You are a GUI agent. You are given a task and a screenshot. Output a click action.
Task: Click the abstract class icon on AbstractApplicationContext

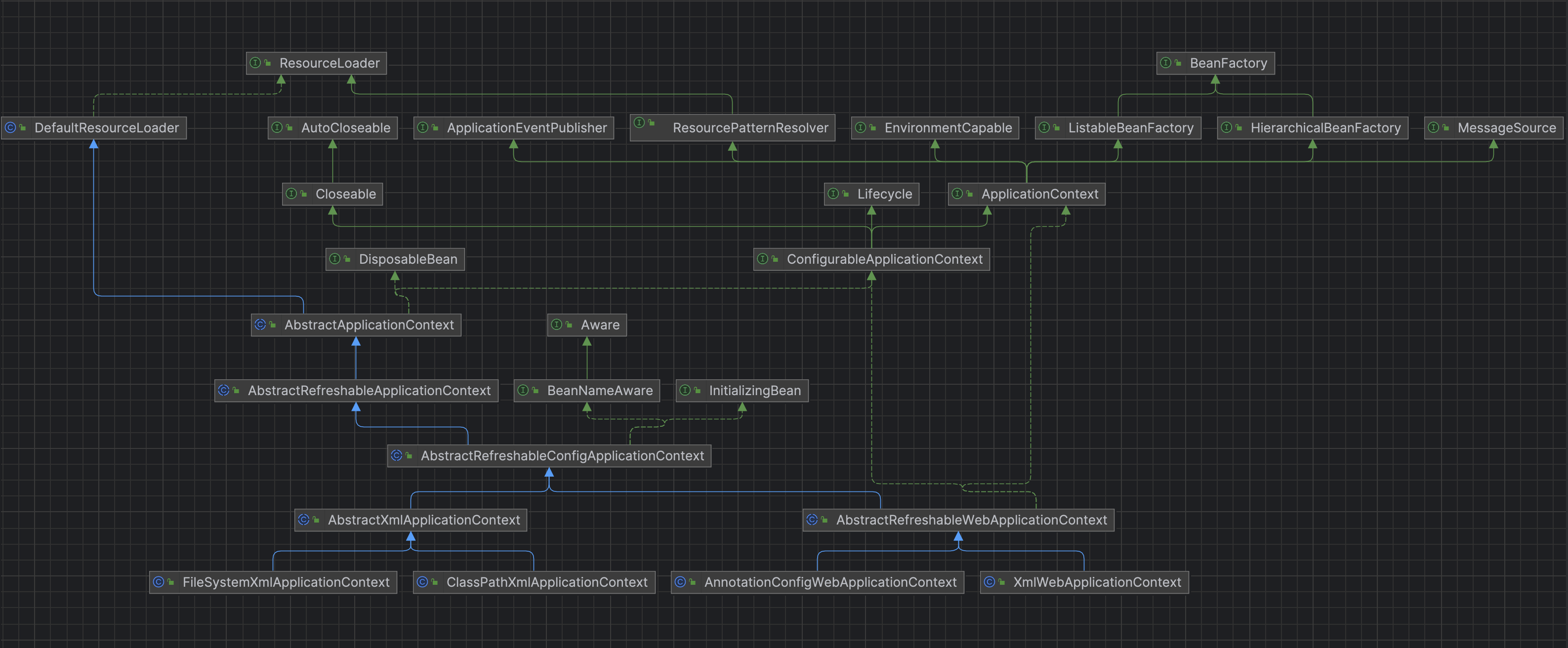pos(260,324)
